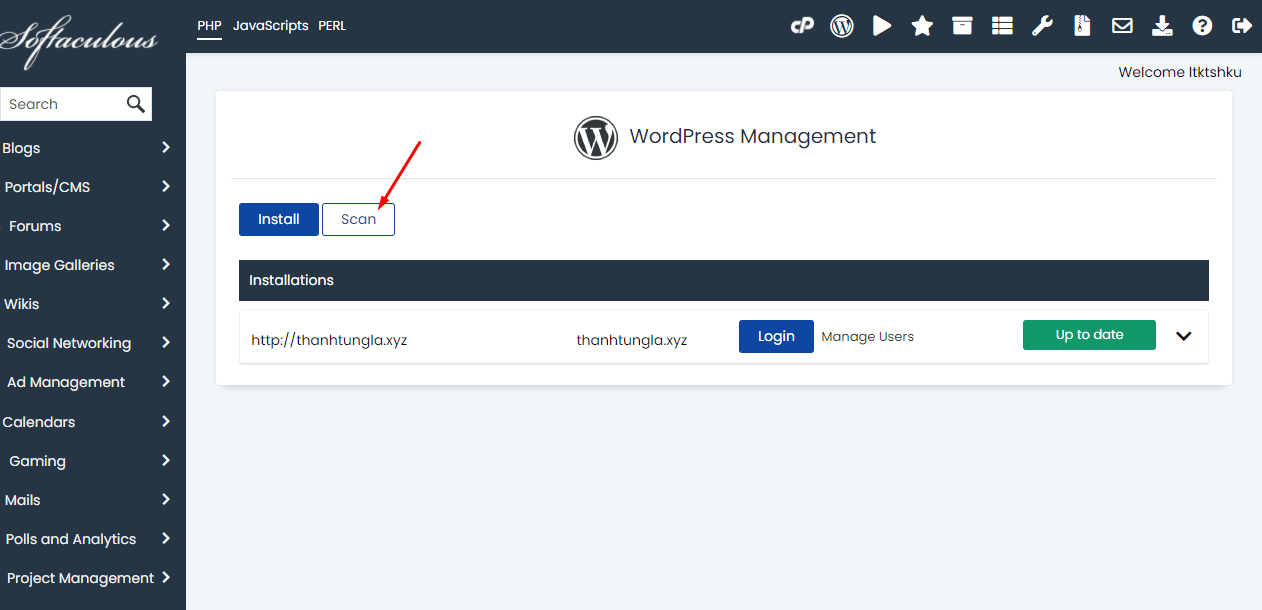The height and width of the screenshot is (610, 1262).
Task: Select Image Galleries in sidebar
Action: 59,265
